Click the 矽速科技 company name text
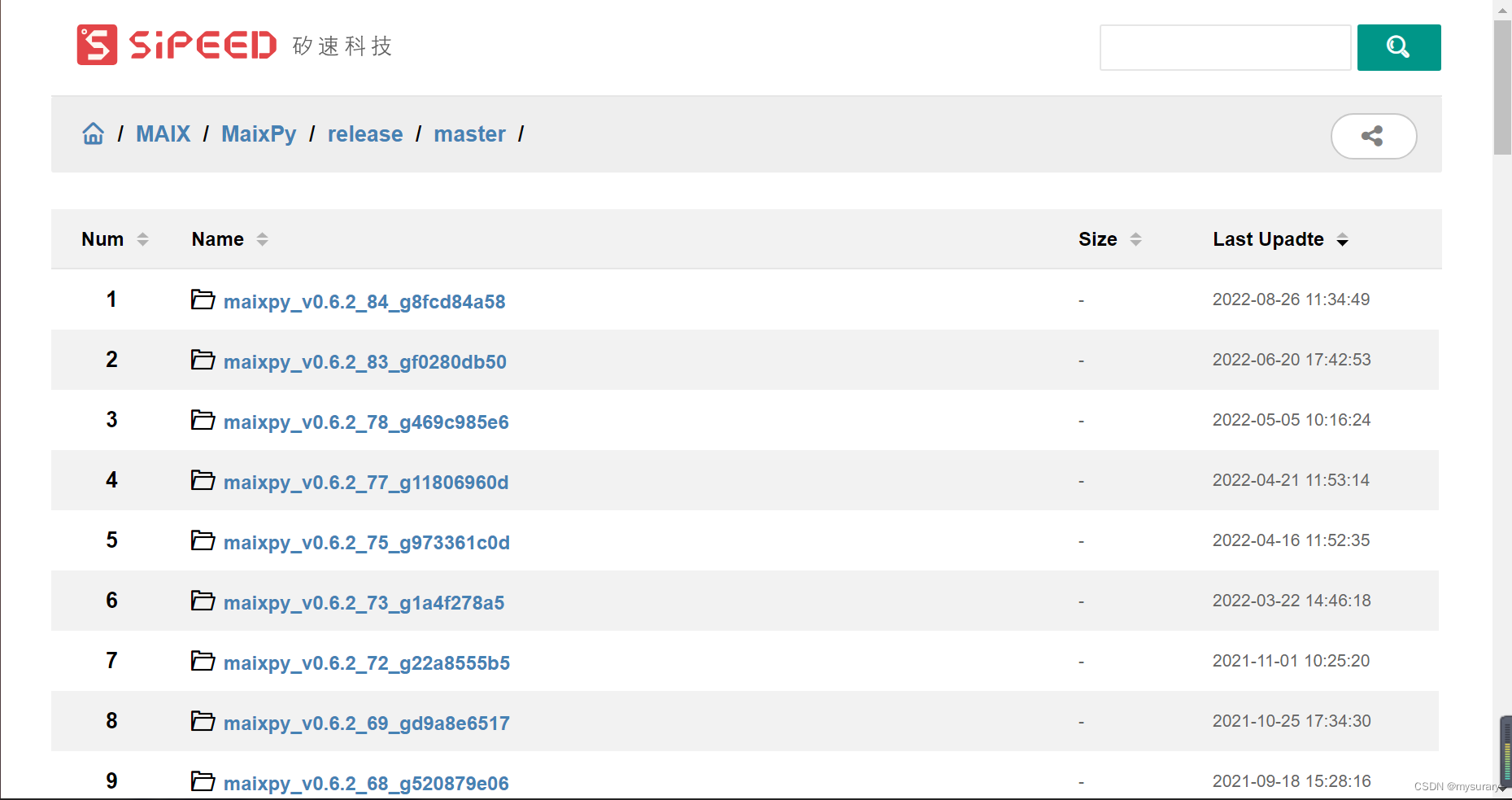 point(342,46)
